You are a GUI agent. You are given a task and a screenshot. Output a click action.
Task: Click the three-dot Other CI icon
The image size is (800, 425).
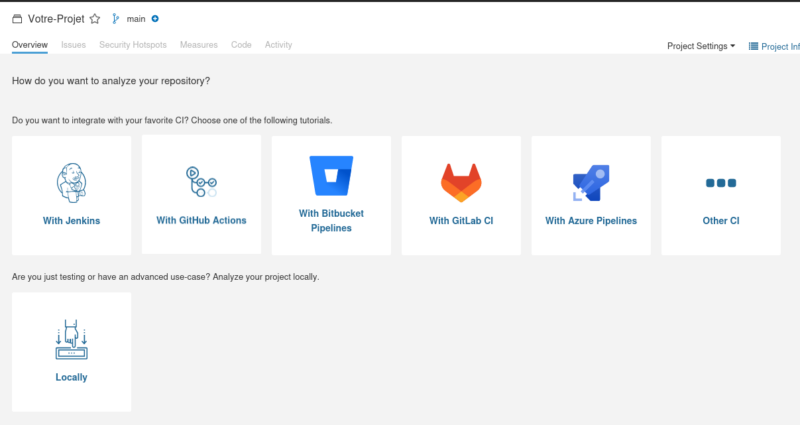(x=721, y=183)
